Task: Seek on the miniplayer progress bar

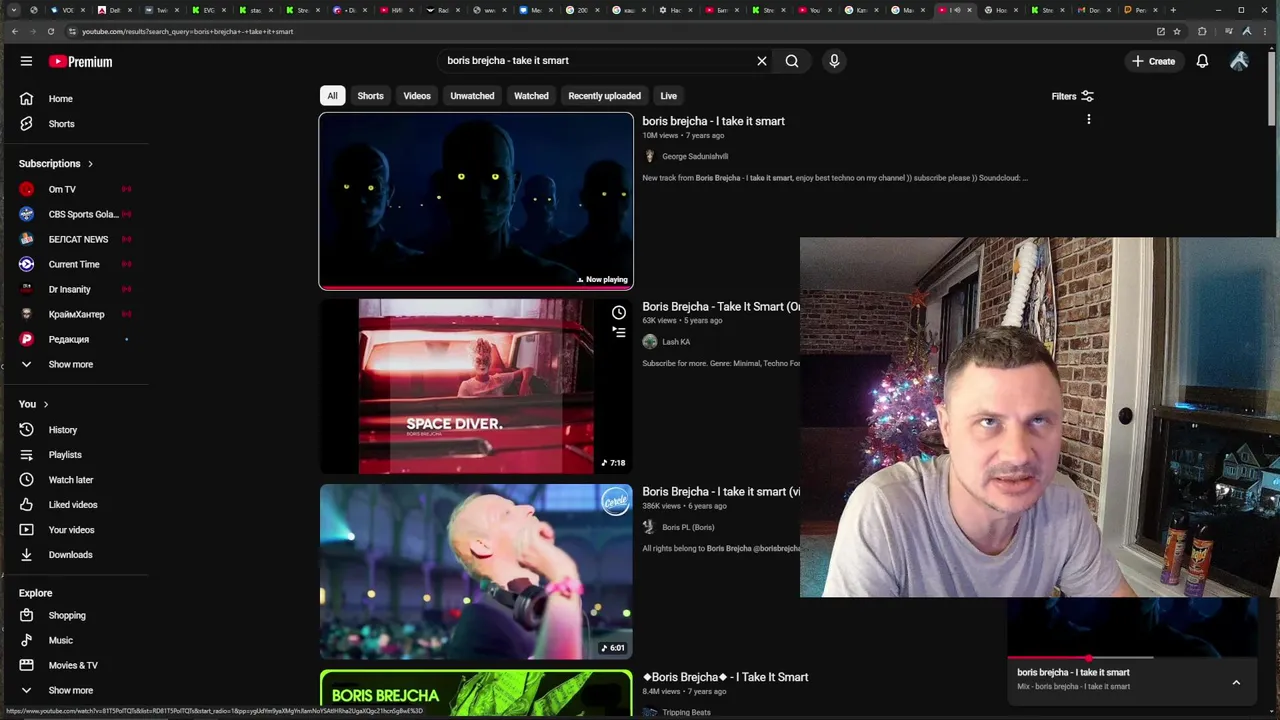Action: click(1080, 658)
